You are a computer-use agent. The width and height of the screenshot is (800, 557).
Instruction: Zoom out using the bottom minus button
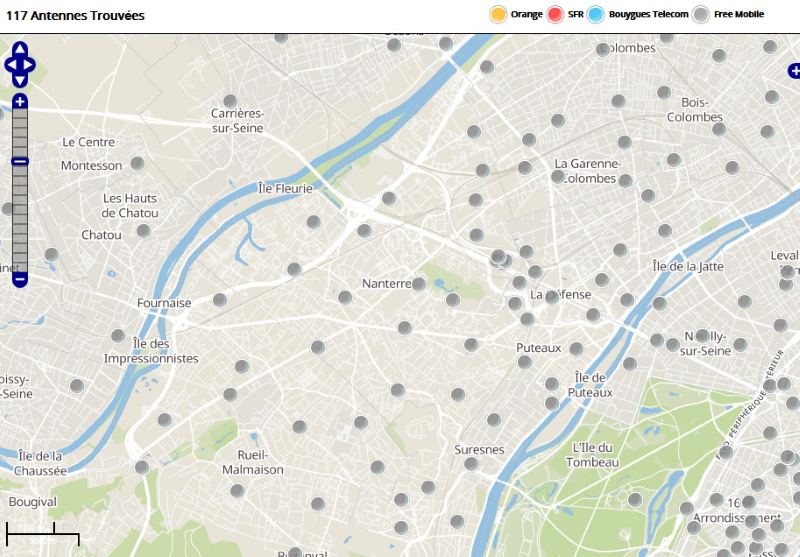20,280
